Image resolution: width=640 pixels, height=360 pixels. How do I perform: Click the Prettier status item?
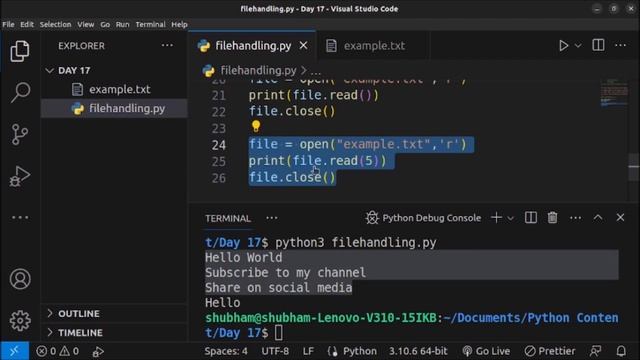click(550, 351)
